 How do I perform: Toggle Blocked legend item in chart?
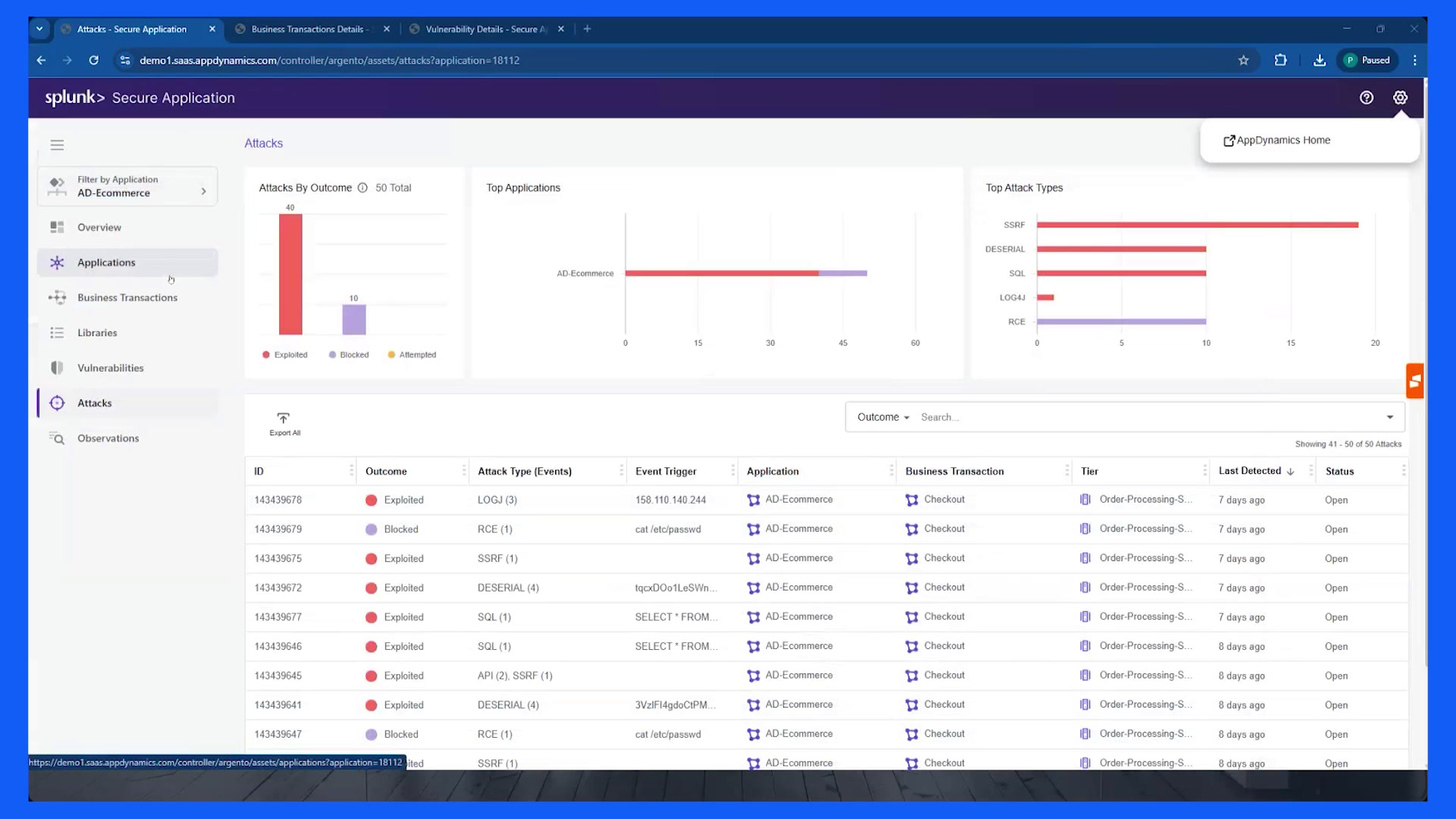click(349, 355)
